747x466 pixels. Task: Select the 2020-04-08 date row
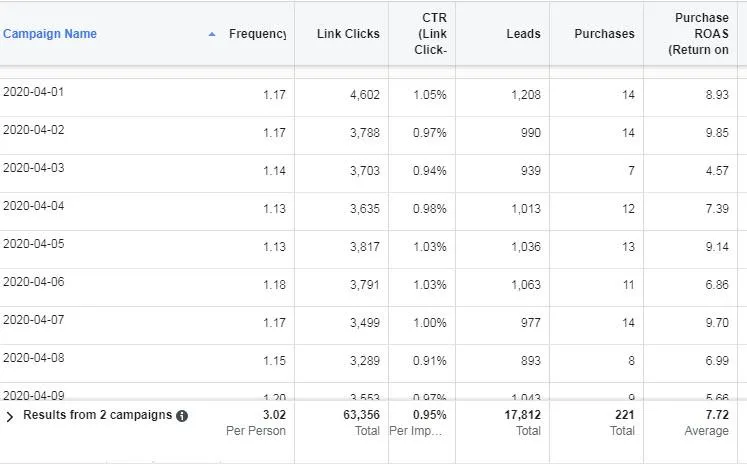(34, 358)
